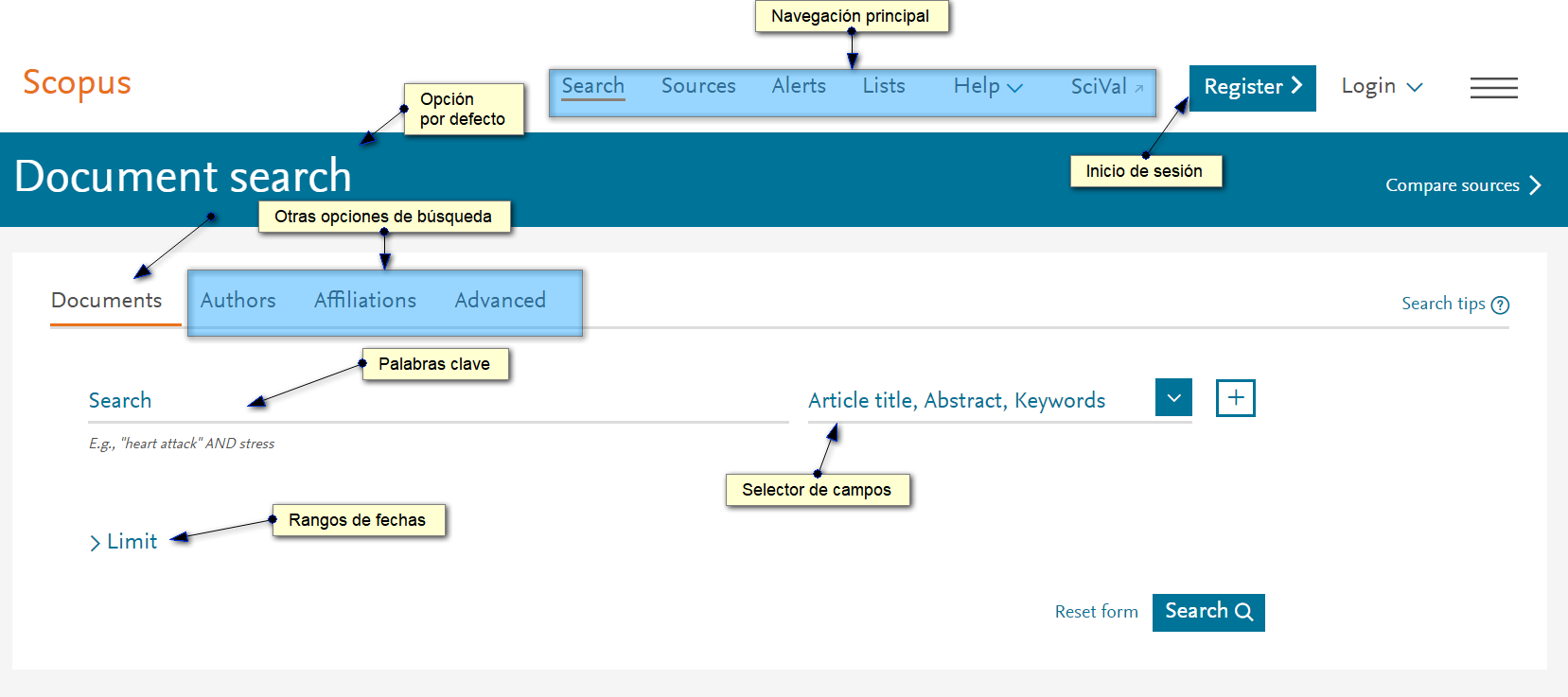1568x697 pixels.
Task: Click the Register button
Action: click(1252, 87)
